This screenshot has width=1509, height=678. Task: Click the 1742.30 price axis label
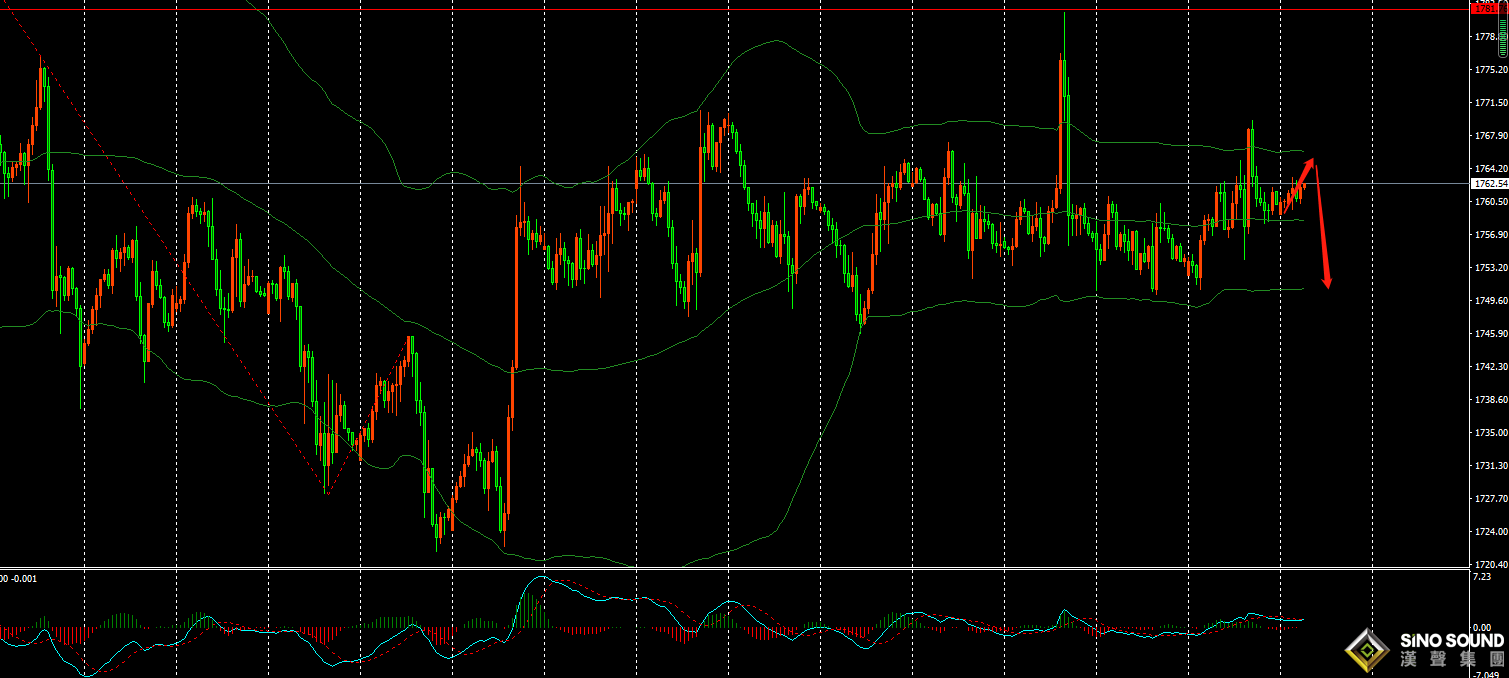1489,367
